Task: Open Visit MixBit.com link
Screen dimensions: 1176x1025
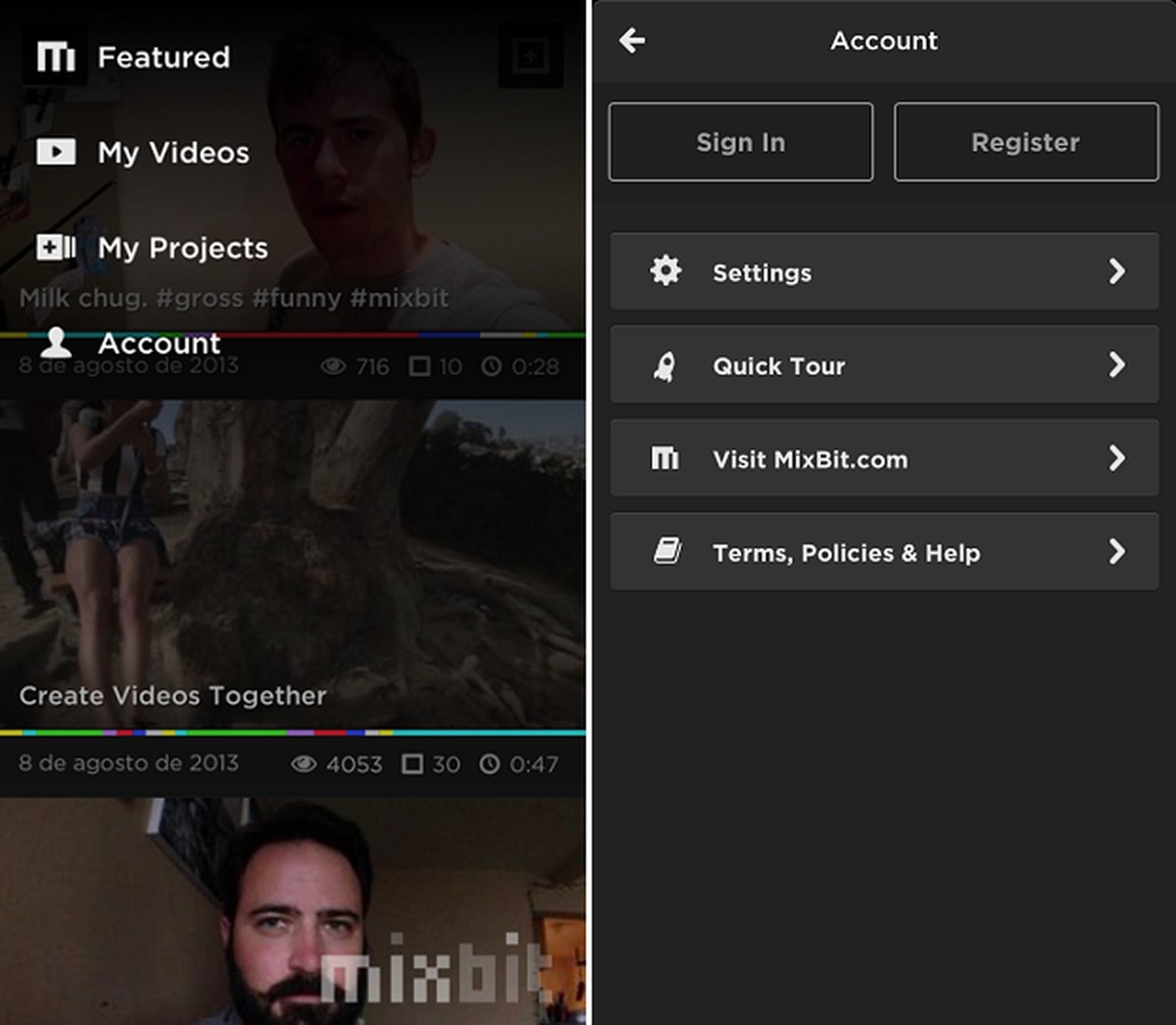Action: coord(884,459)
